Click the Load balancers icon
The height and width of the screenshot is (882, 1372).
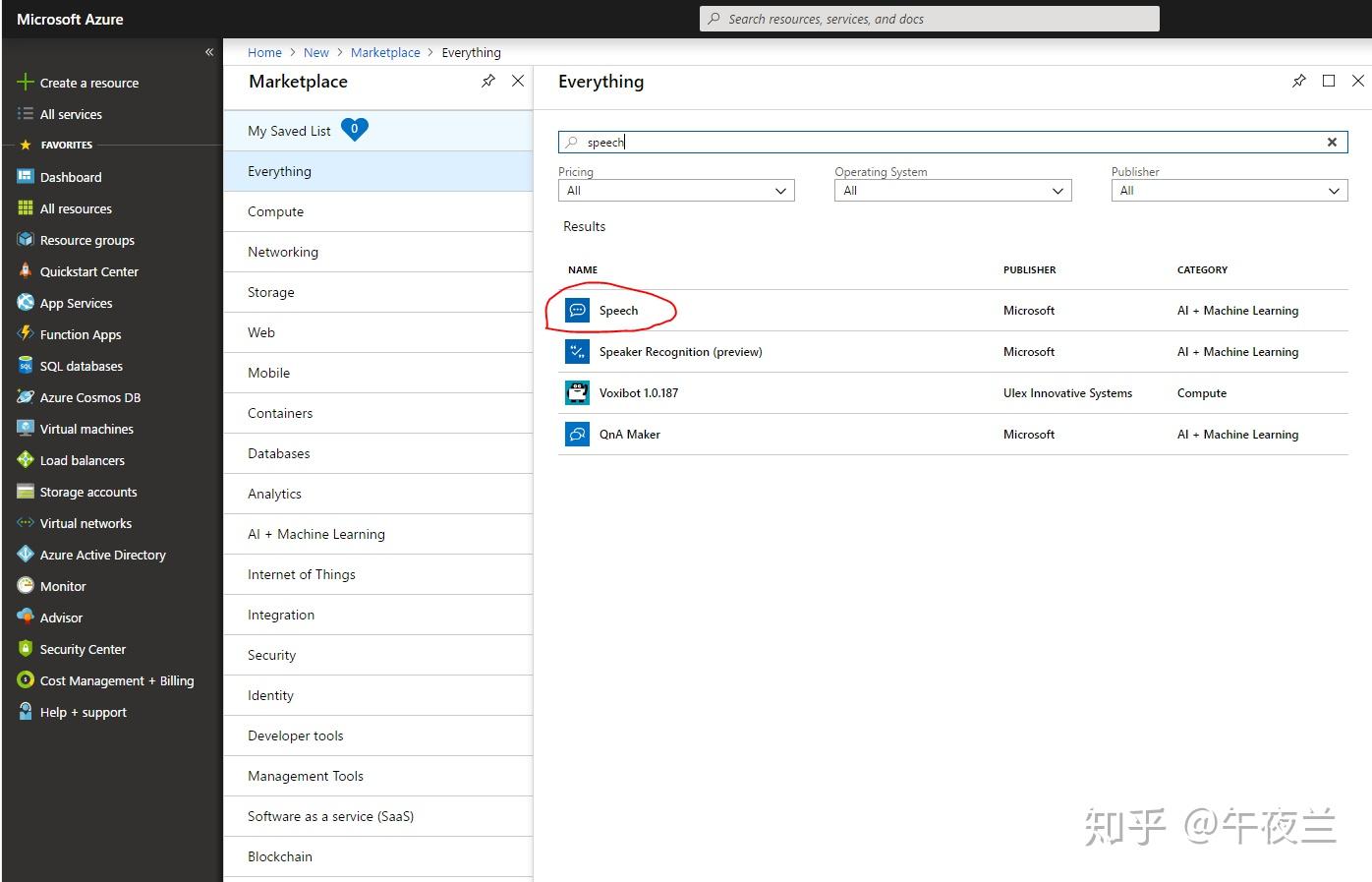pyautogui.click(x=26, y=460)
